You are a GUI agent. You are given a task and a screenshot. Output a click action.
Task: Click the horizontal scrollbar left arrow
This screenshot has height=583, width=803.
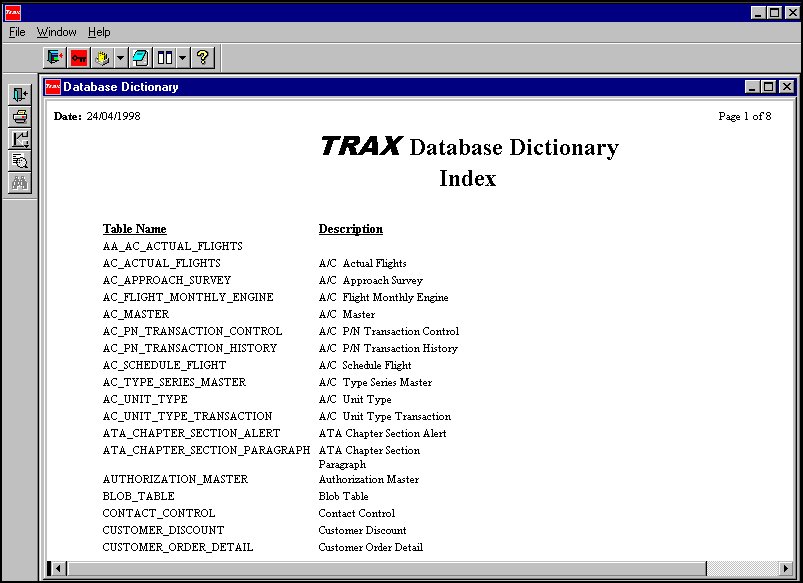coord(58,568)
